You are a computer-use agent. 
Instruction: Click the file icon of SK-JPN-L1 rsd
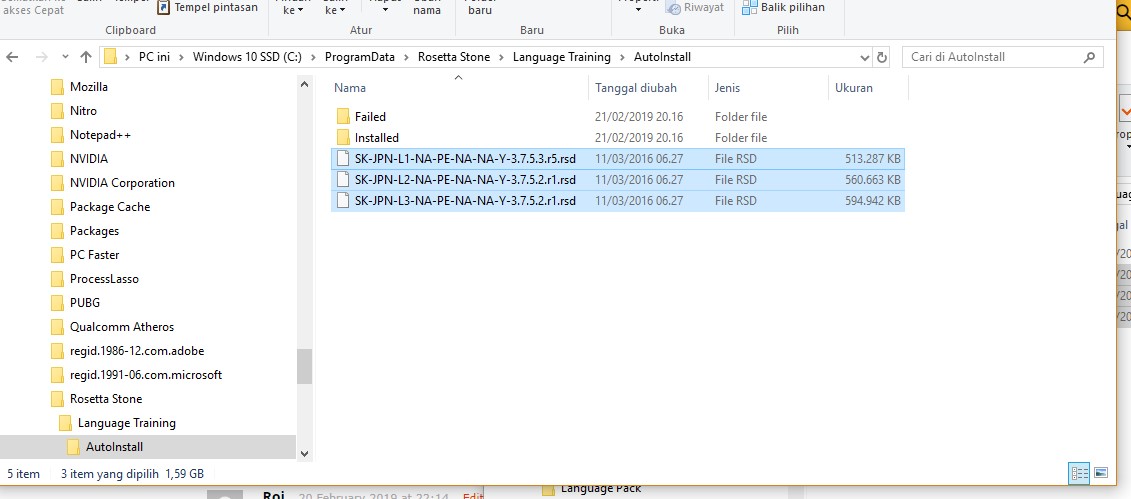pyautogui.click(x=343, y=159)
